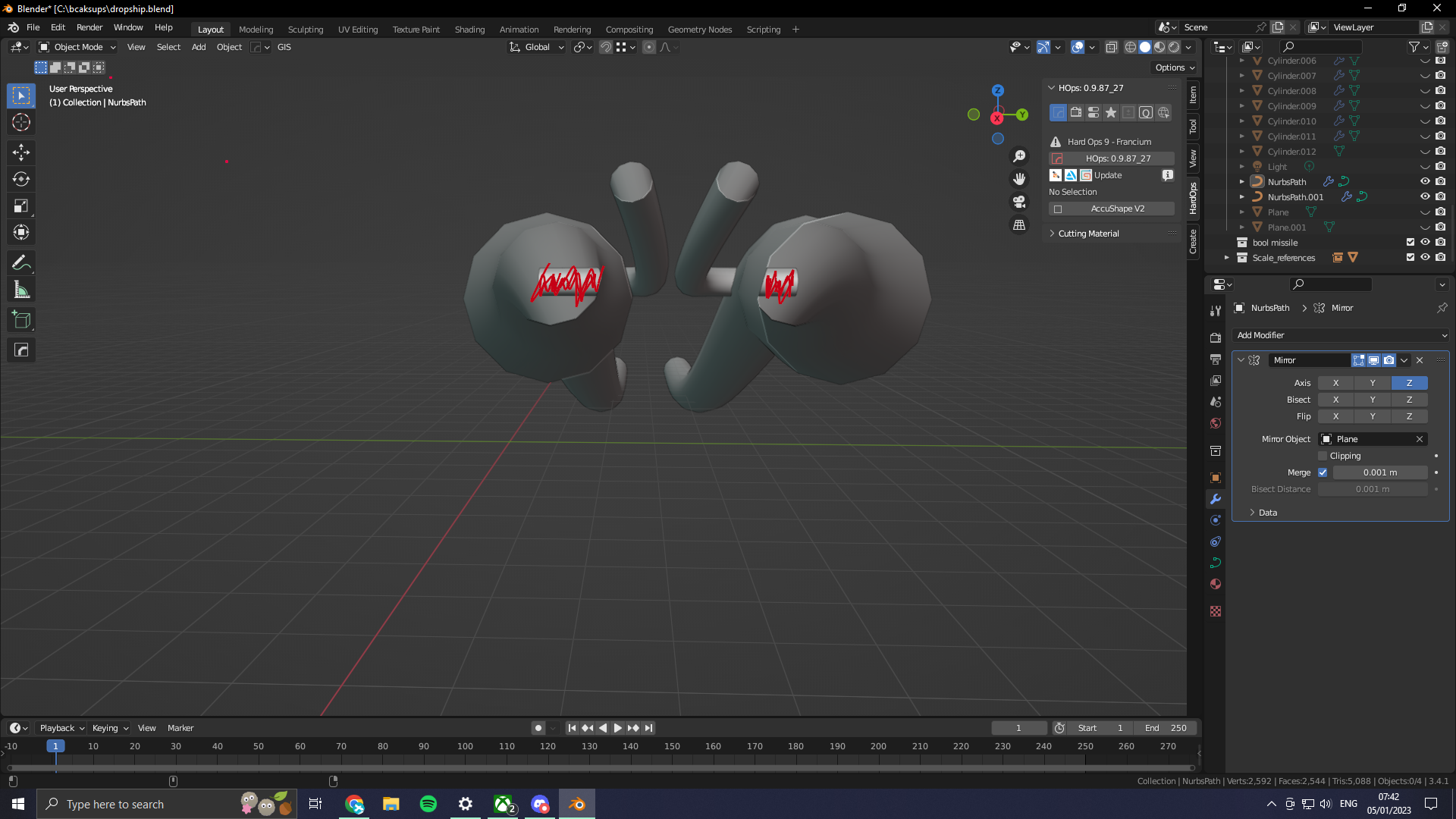The width and height of the screenshot is (1456, 819).
Task: Open World properties tab icon
Action: [1216, 423]
